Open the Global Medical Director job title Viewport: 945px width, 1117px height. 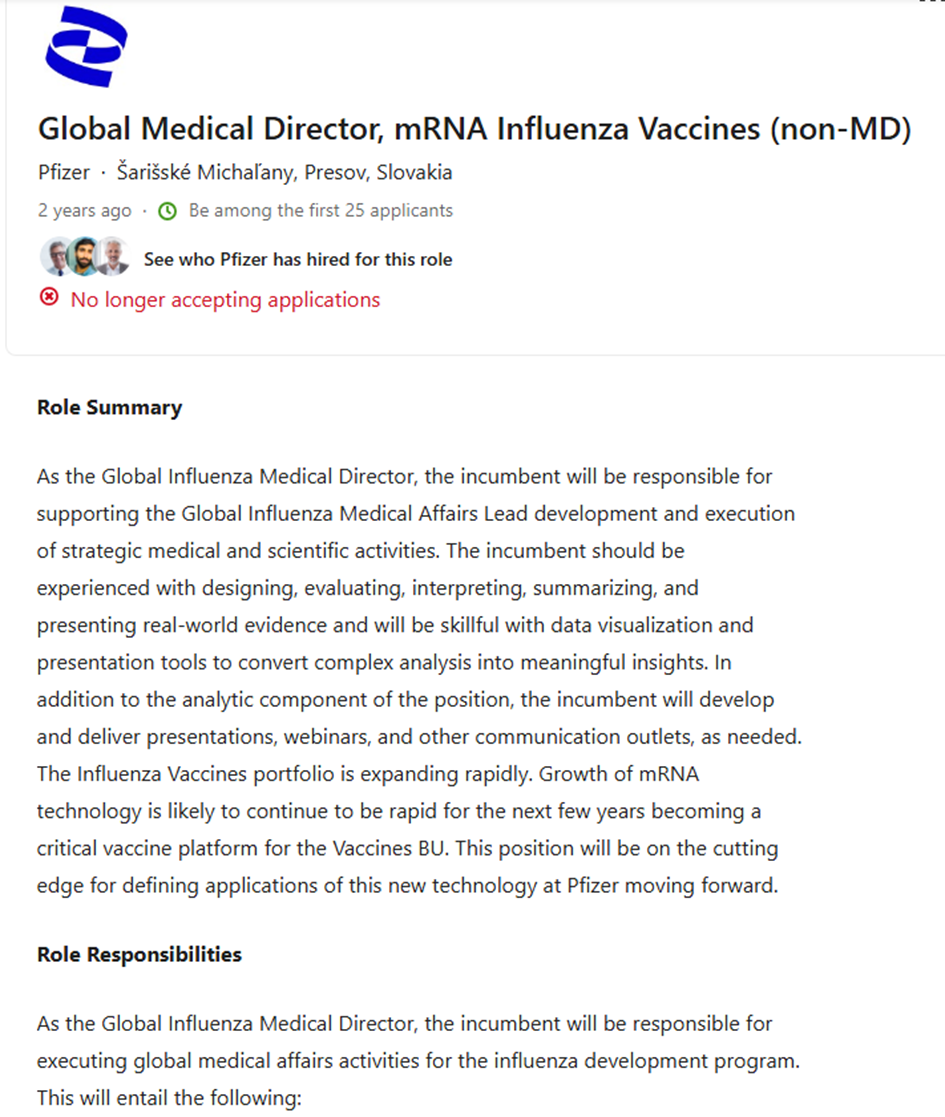coord(473,129)
